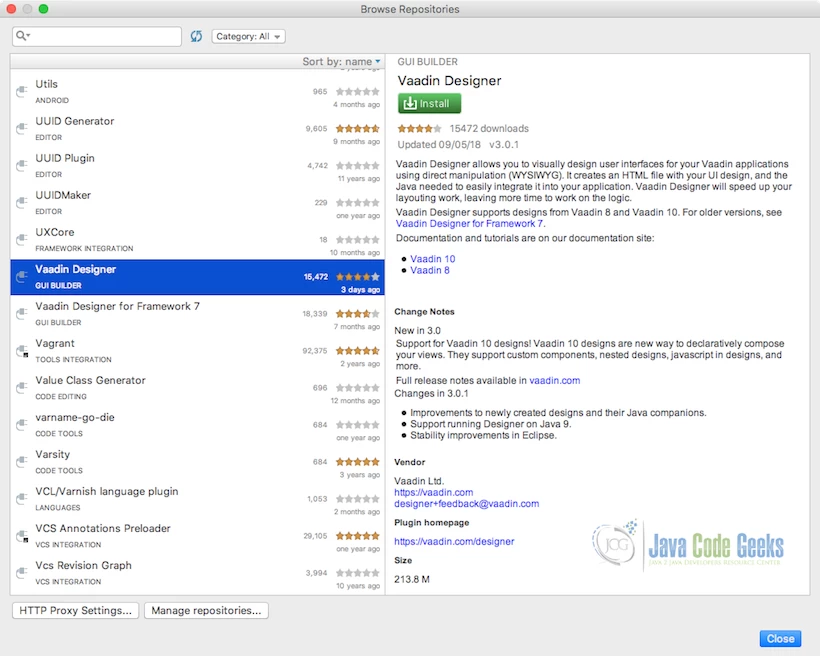Image resolution: width=820 pixels, height=656 pixels.
Task: Select the varname-go-die row
Action: 197,425
